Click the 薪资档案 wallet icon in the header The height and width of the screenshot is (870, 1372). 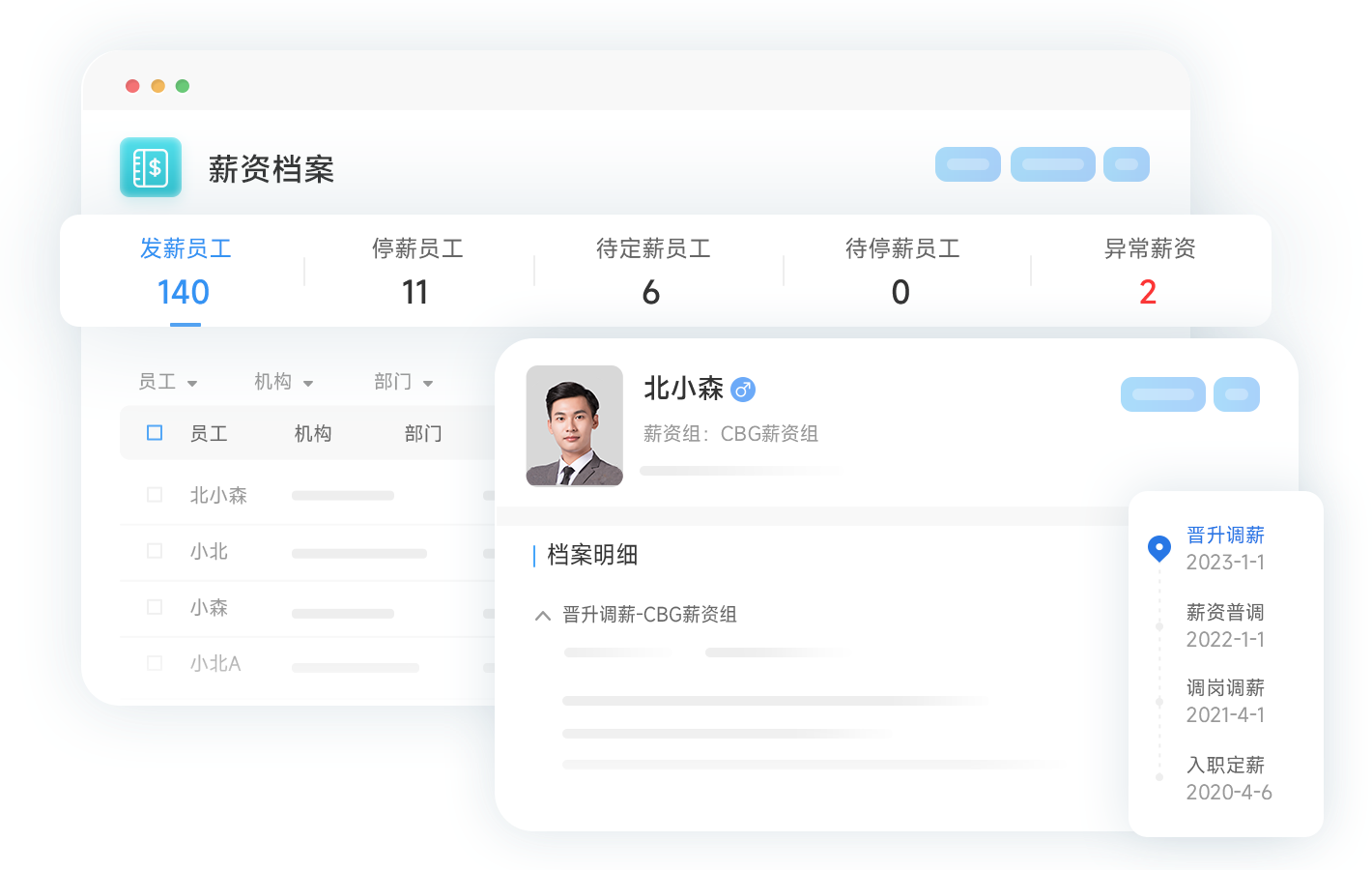click(151, 167)
